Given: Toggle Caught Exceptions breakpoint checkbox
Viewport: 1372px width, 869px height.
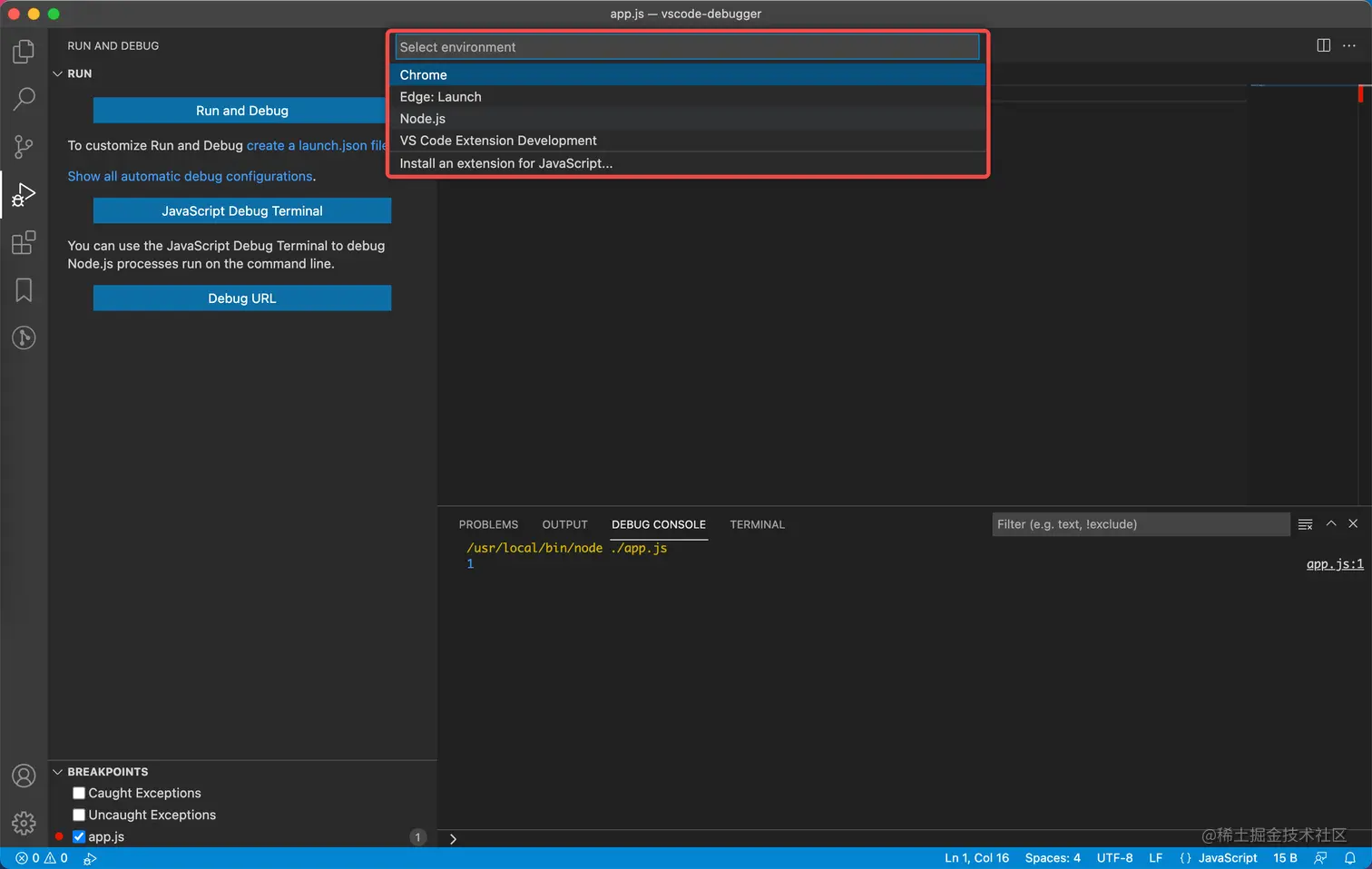Looking at the screenshot, I should (x=79, y=793).
